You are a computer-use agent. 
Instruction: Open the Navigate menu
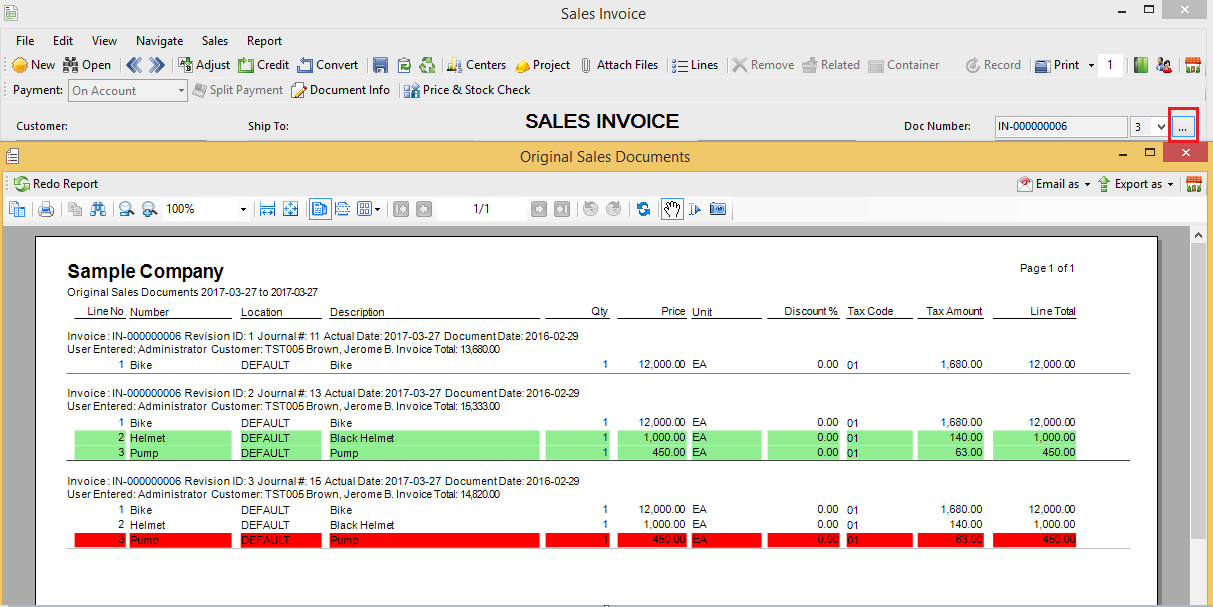click(159, 41)
